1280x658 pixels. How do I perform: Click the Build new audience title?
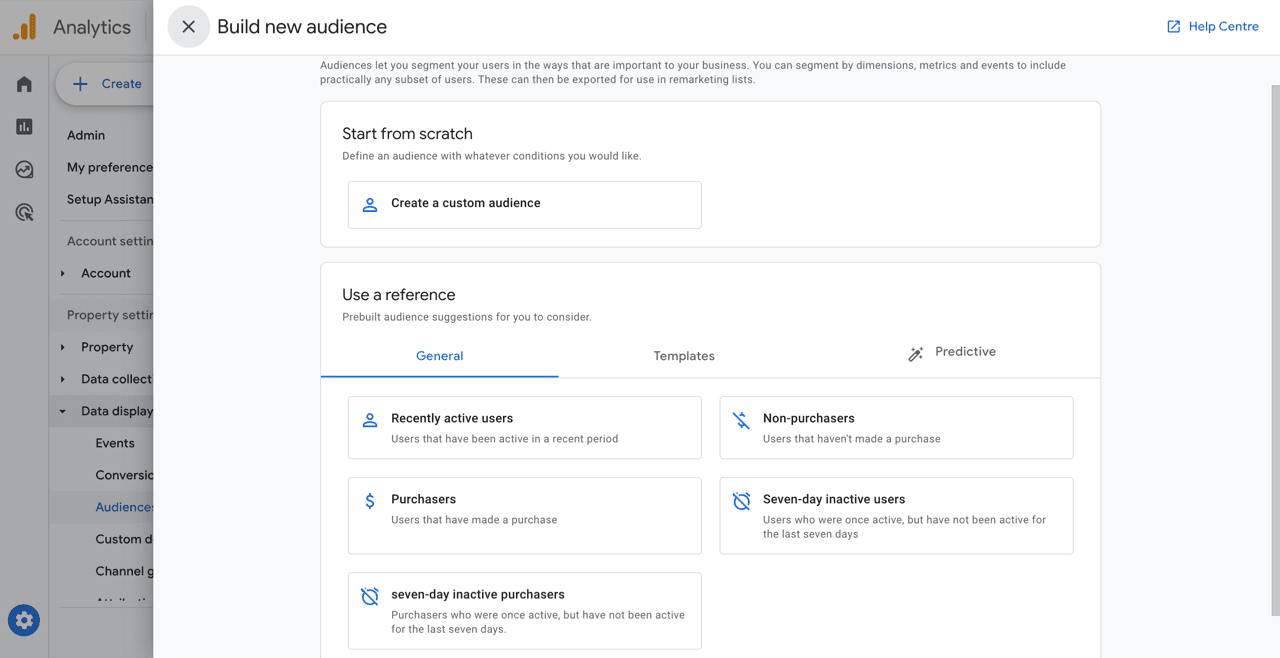302,27
